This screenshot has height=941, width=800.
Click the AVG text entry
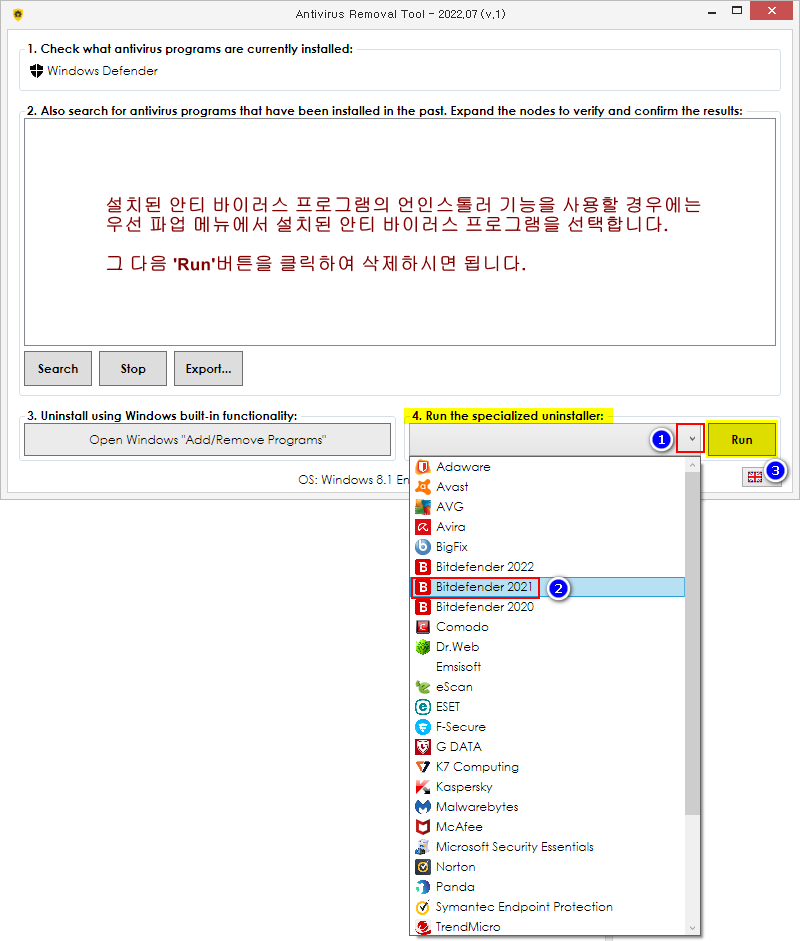click(x=450, y=507)
